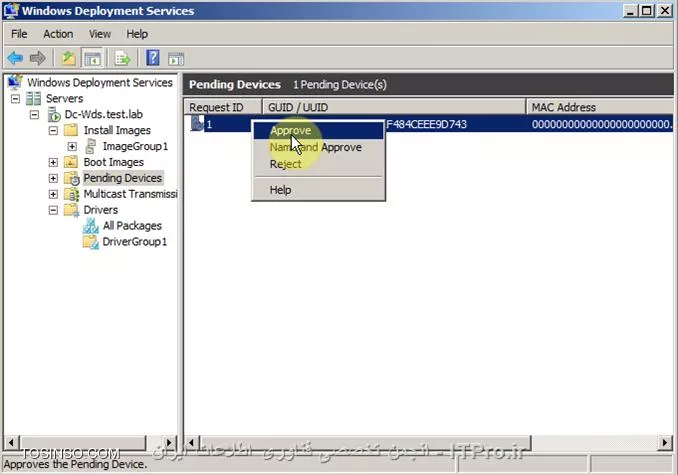678x475 pixels.
Task: Sort by MAC Address column header
Action: (x=600, y=107)
